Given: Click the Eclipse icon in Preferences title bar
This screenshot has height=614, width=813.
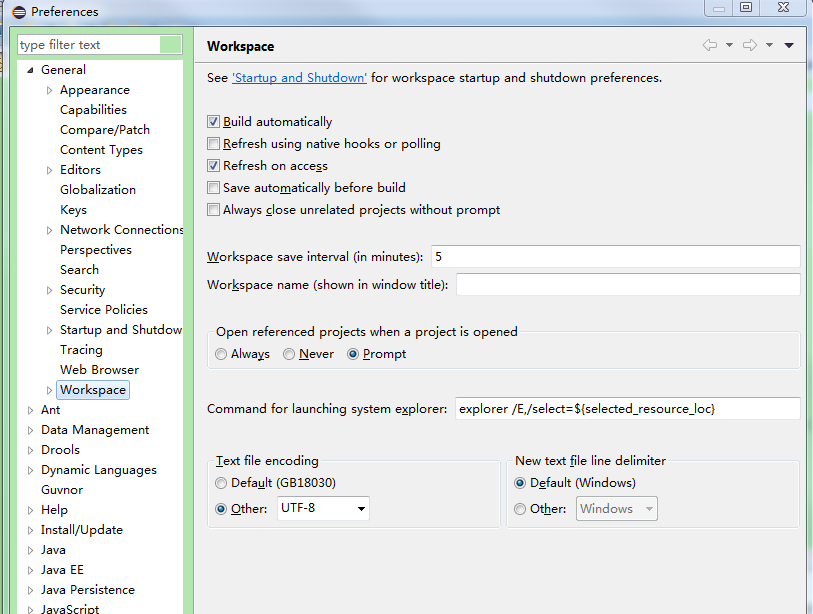Looking at the screenshot, I should (19, 12).
